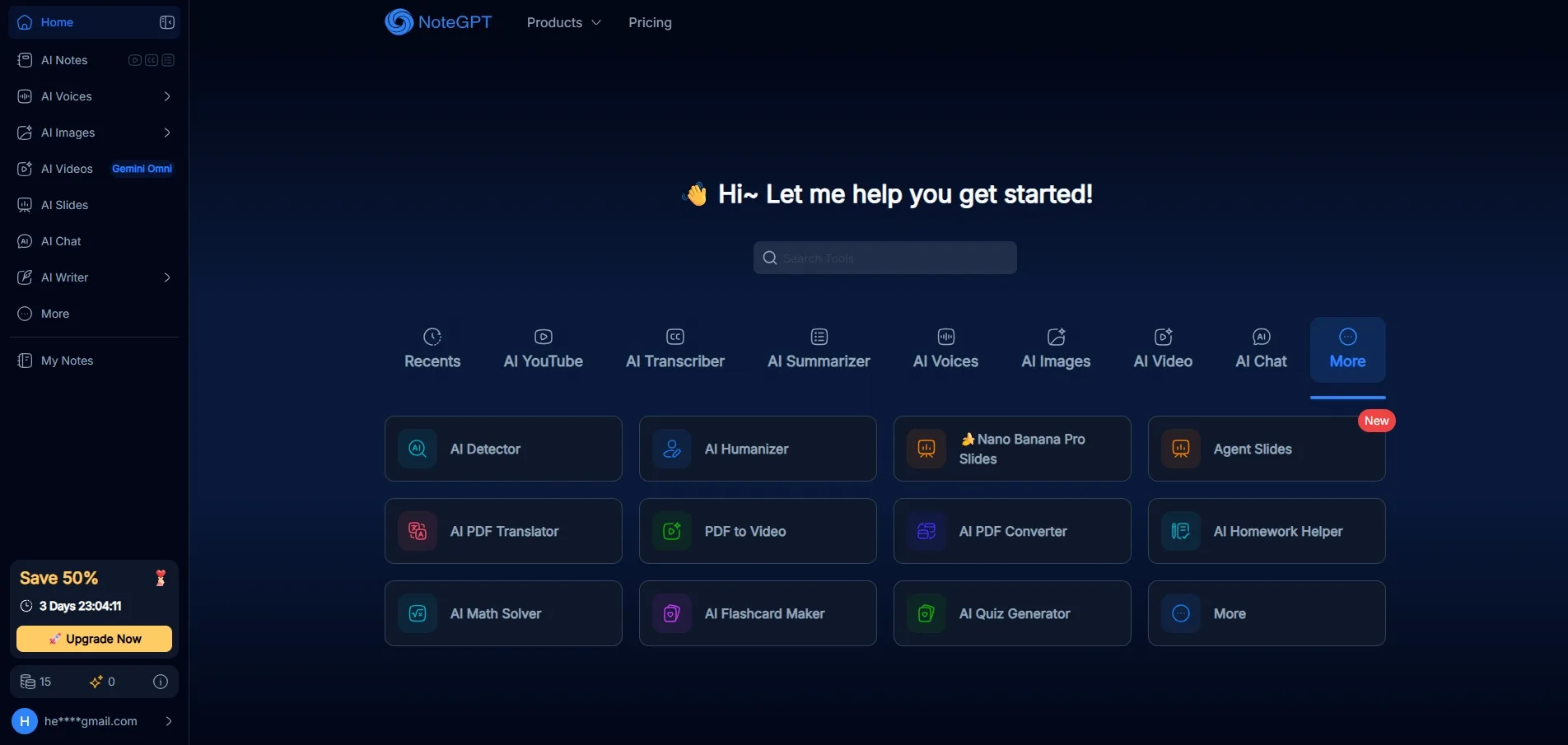Image resolution: width=1568 pixels, height=745 pixels.
Task: Click the Upgrade Now button
Action: tap(94, 639)
